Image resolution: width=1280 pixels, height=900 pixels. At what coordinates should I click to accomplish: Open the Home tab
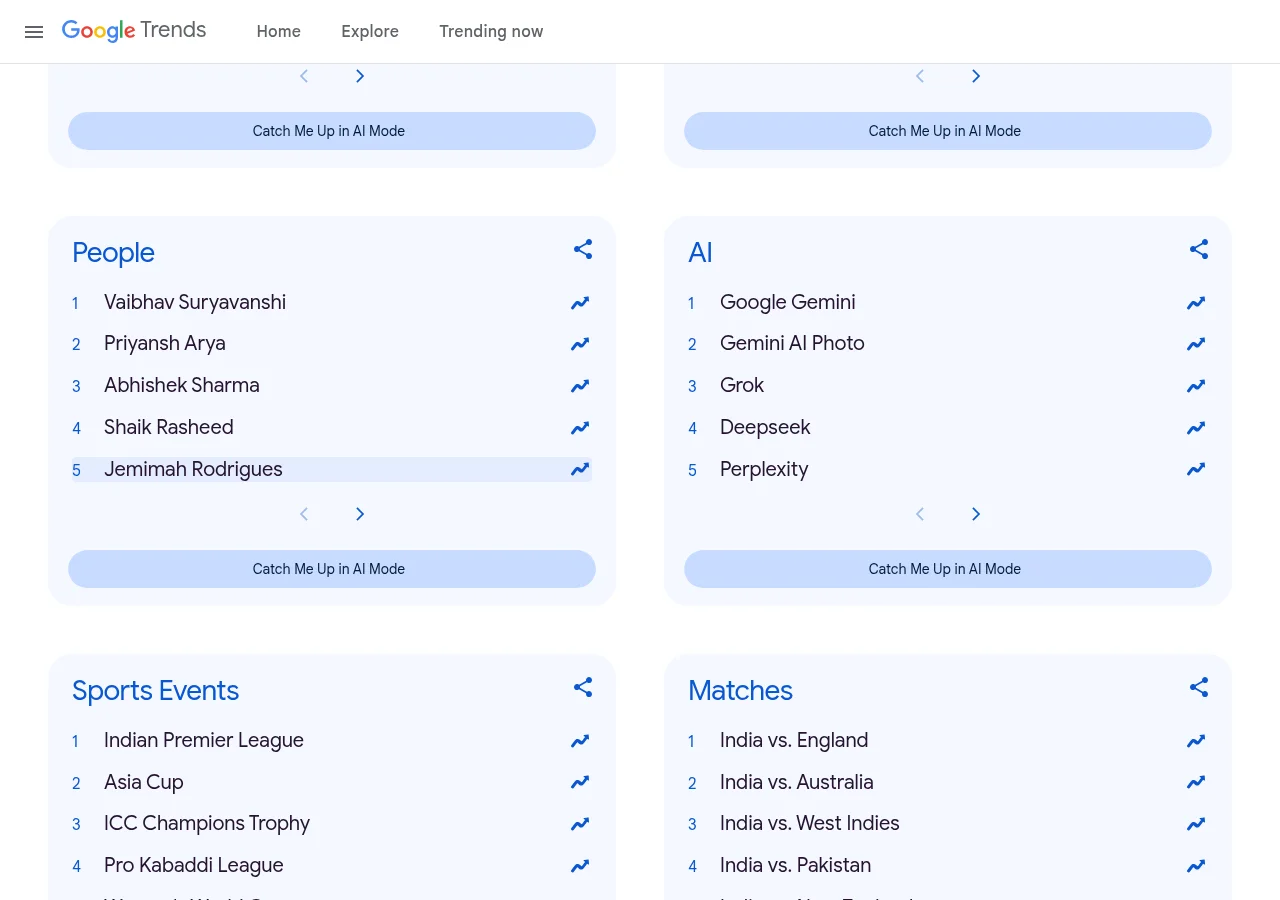[x=278, y=32]
